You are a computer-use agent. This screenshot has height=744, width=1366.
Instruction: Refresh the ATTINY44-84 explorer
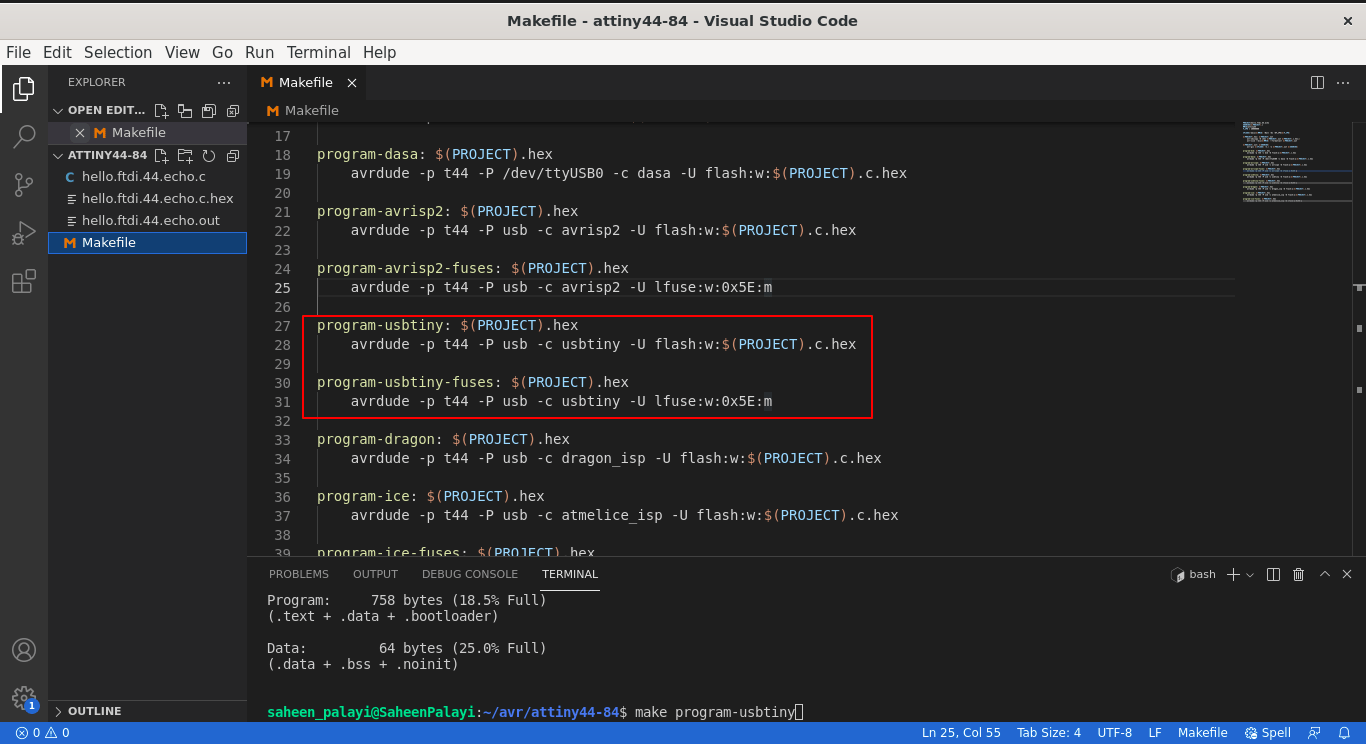[x=209, y=156]
